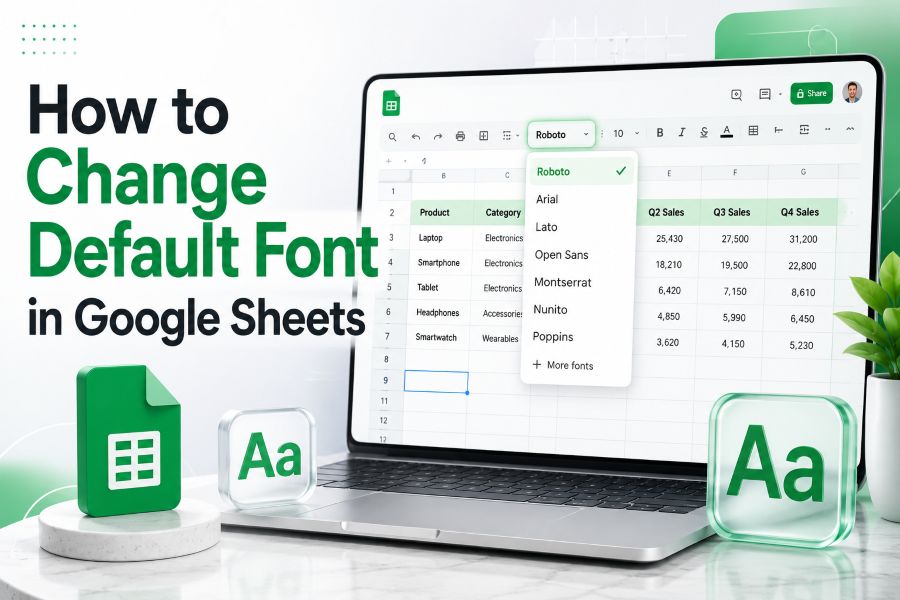900x600 pixels.
Task: Expand the small arrow beside comments icon
Action: (x=780, y=94)
